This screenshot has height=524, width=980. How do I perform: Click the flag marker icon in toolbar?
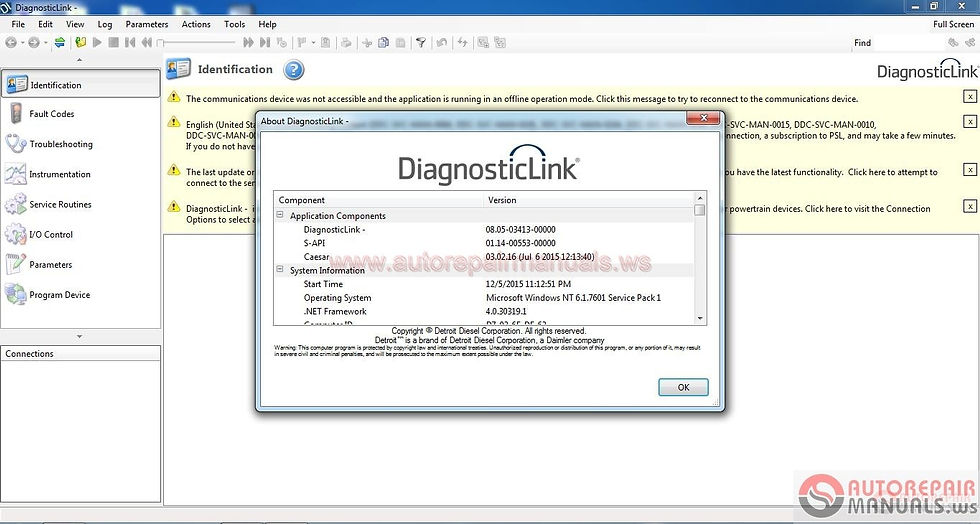[x=302, y=43]
